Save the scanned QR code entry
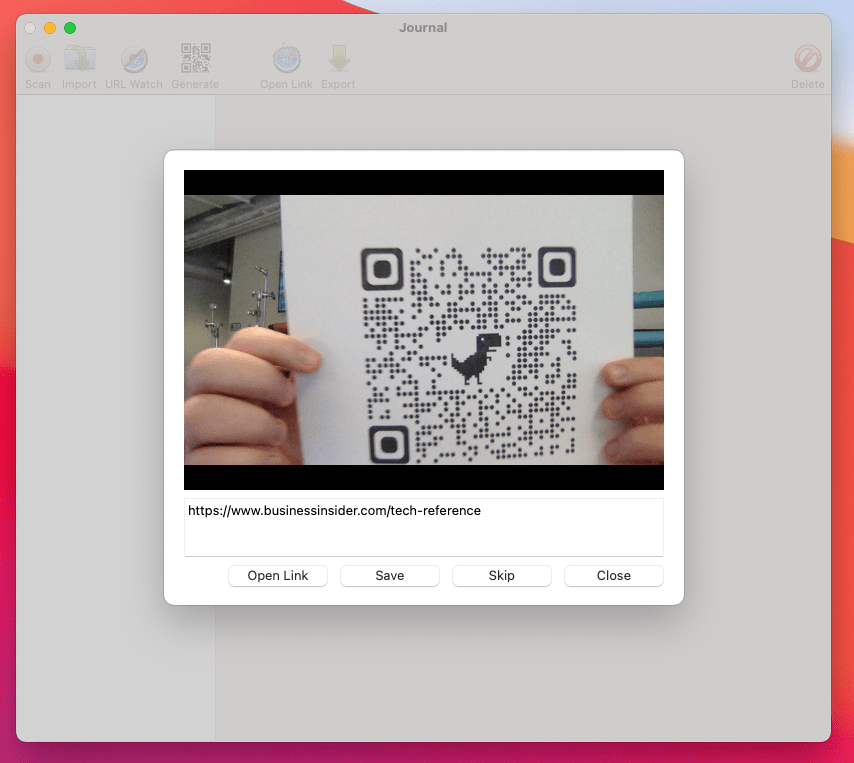 point(389,575)
